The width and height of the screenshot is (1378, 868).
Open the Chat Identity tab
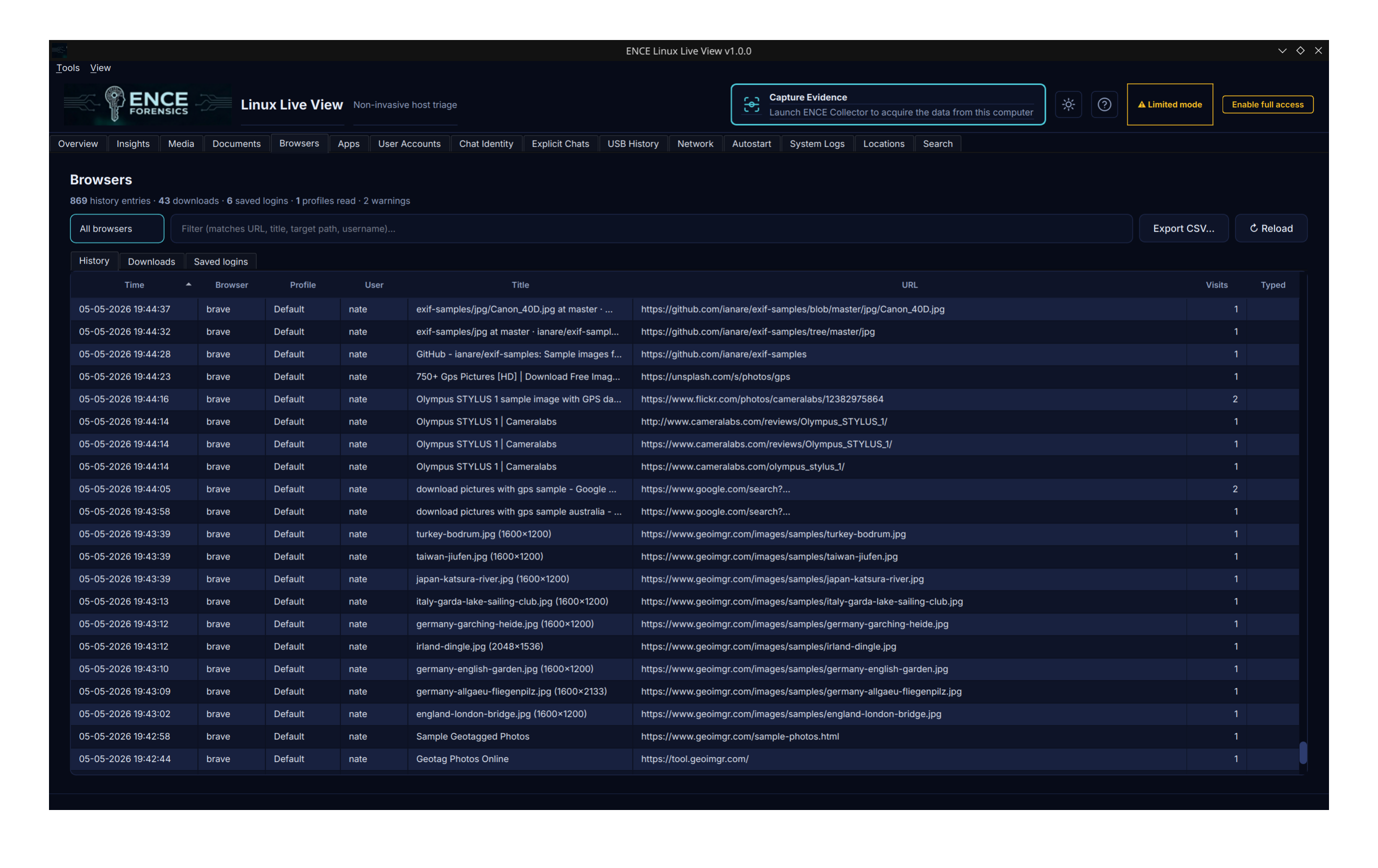[486, 143]
